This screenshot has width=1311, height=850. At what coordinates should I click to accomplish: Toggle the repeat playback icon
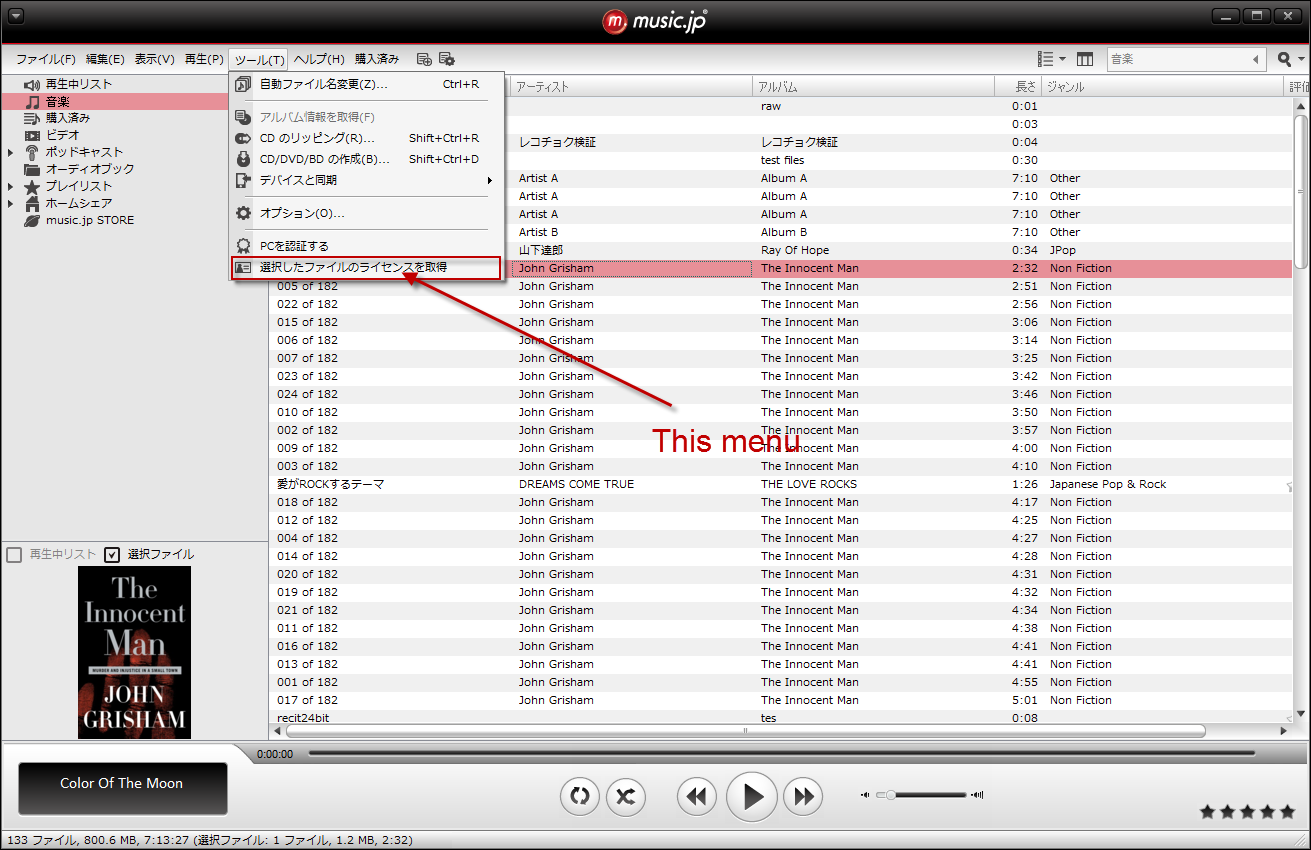(579, 796)
